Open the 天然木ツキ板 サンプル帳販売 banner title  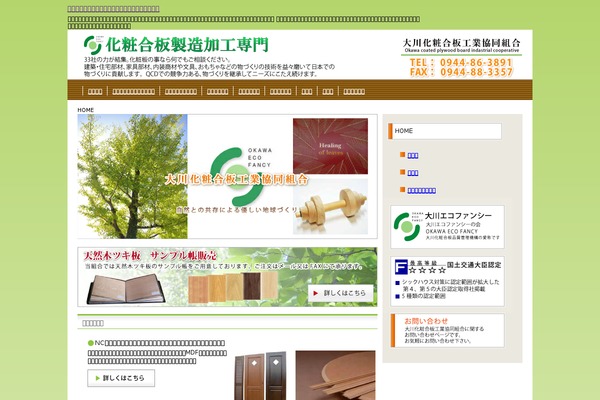click(150, 255)
